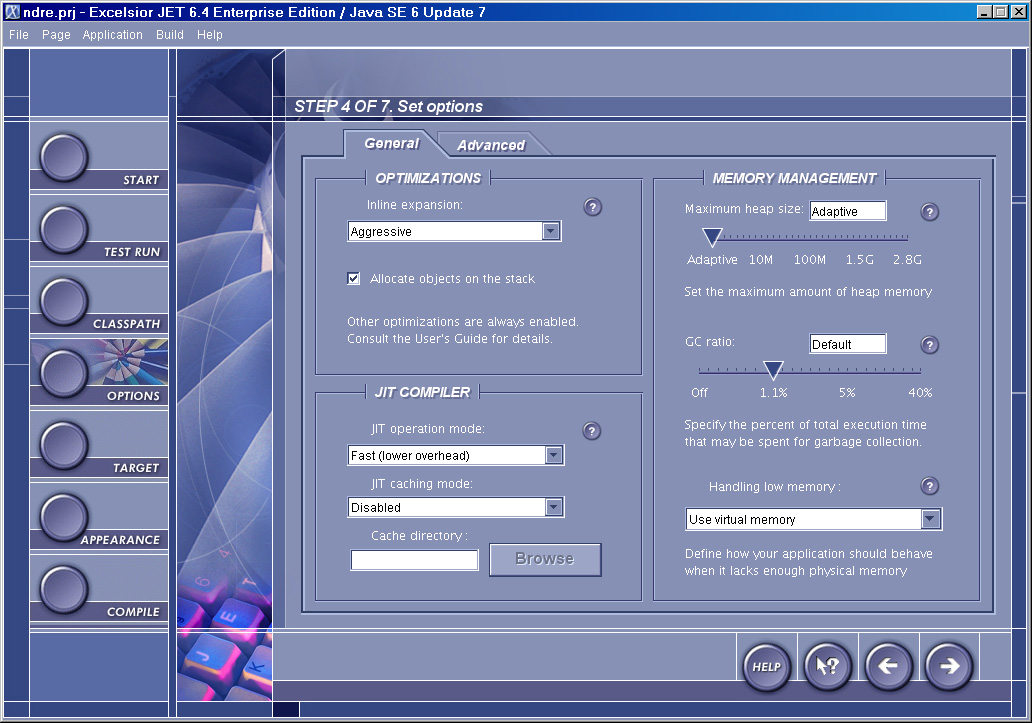Click the round HELP button
The width and height of the screenshot is (1032, 723).
766,666
